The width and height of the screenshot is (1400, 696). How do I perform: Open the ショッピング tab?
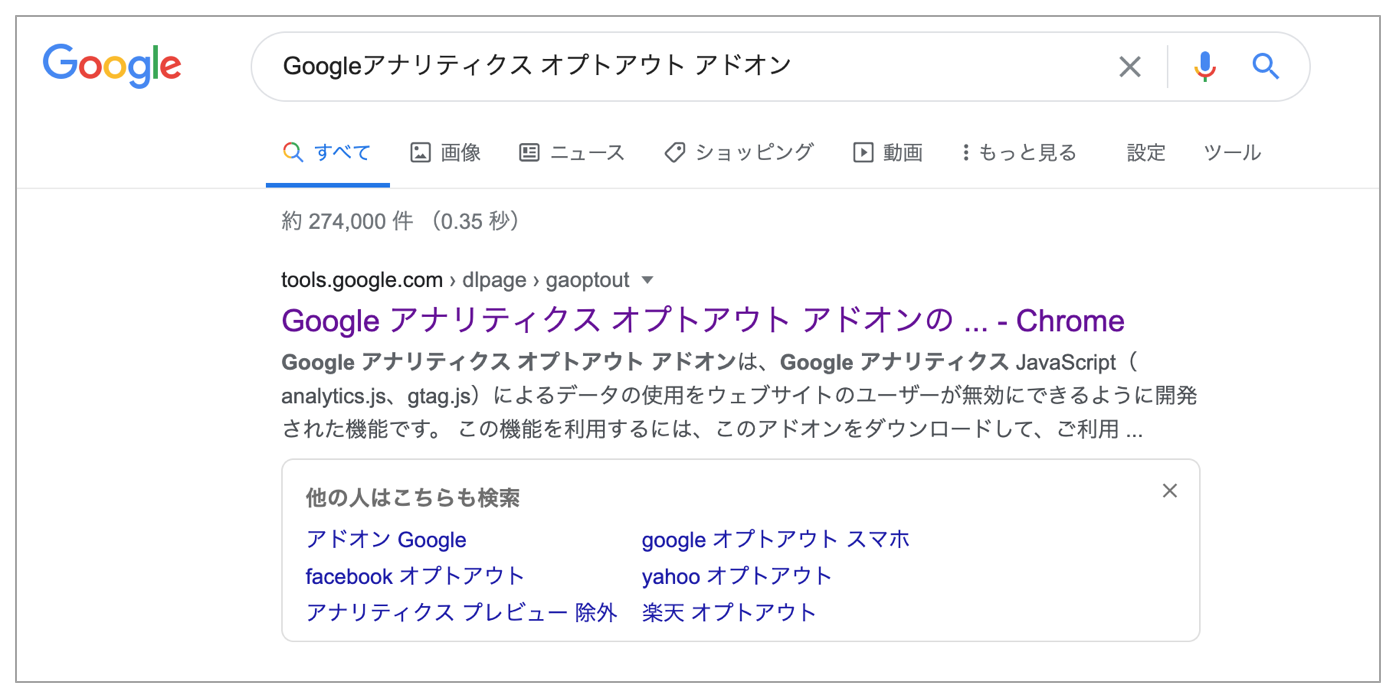click(739, 153)
